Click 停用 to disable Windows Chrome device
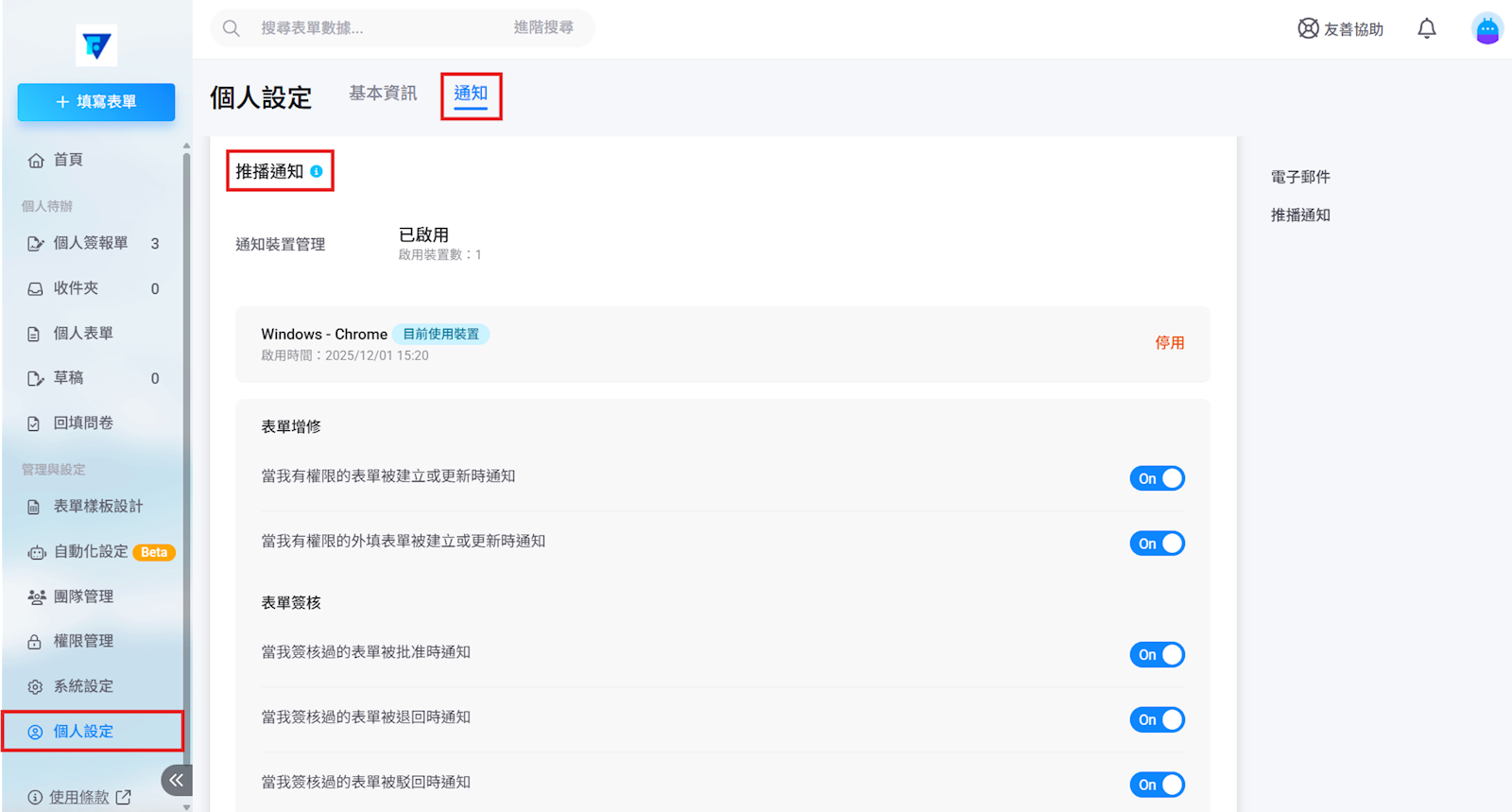 [x=1169, y=342]
